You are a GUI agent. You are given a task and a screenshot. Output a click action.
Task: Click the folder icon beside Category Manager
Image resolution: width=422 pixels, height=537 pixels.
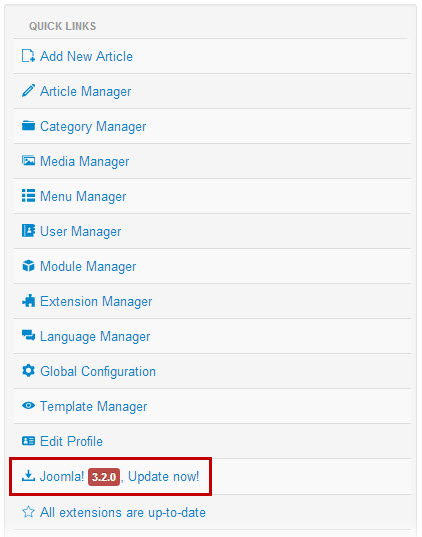(x=28, y=126)
